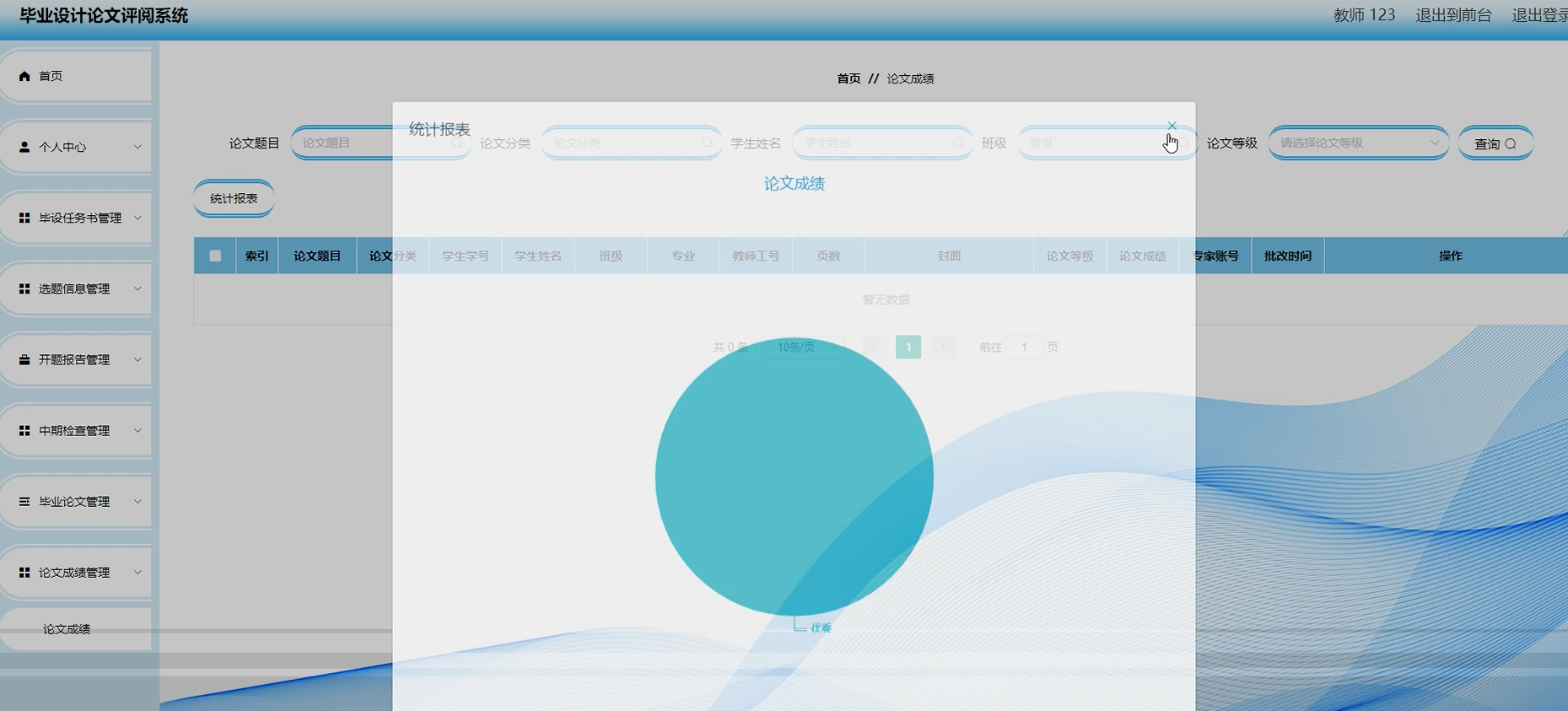
Task: Click the 教师 123 user label
Action: (x=1364, y=15)
